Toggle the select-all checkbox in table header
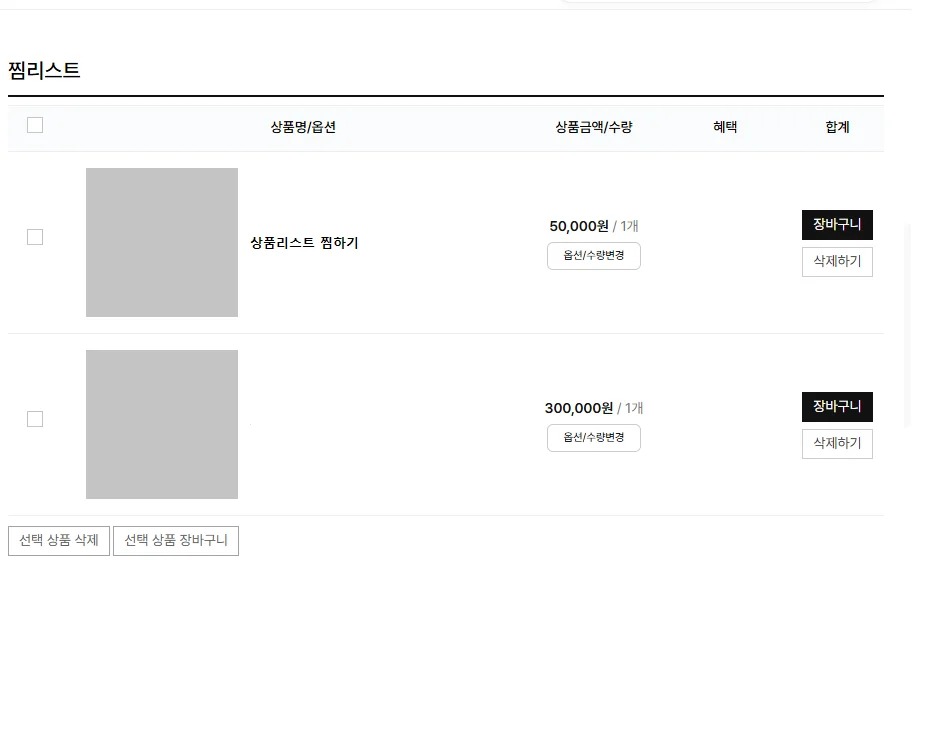 pos(35,125)
